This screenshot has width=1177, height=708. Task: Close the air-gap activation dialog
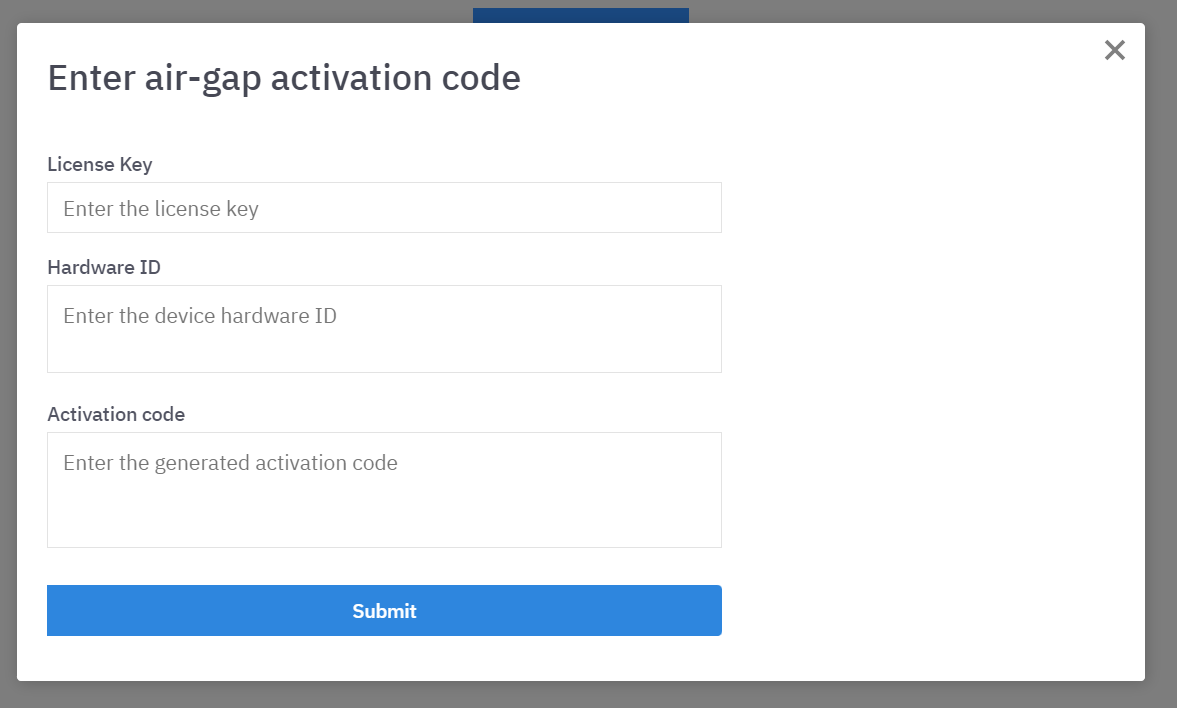pyautogui.click(x=1114, y=51)
